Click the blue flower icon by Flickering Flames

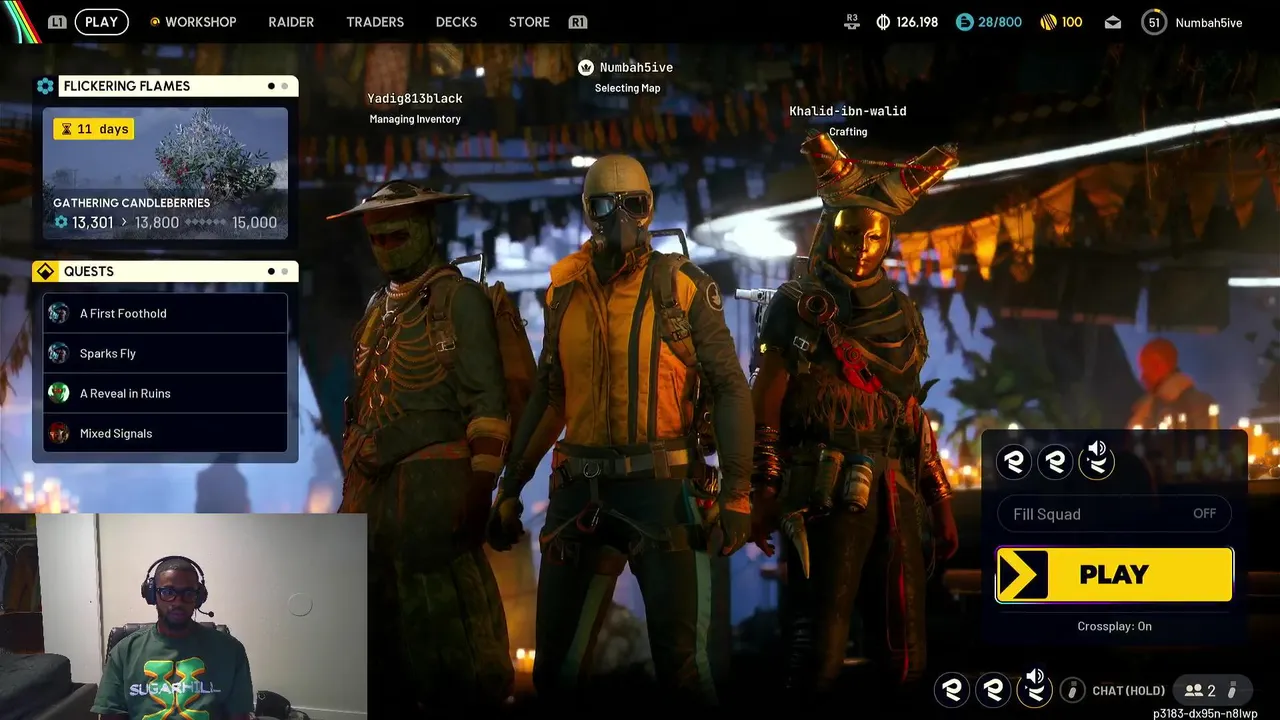pos(45,86)
